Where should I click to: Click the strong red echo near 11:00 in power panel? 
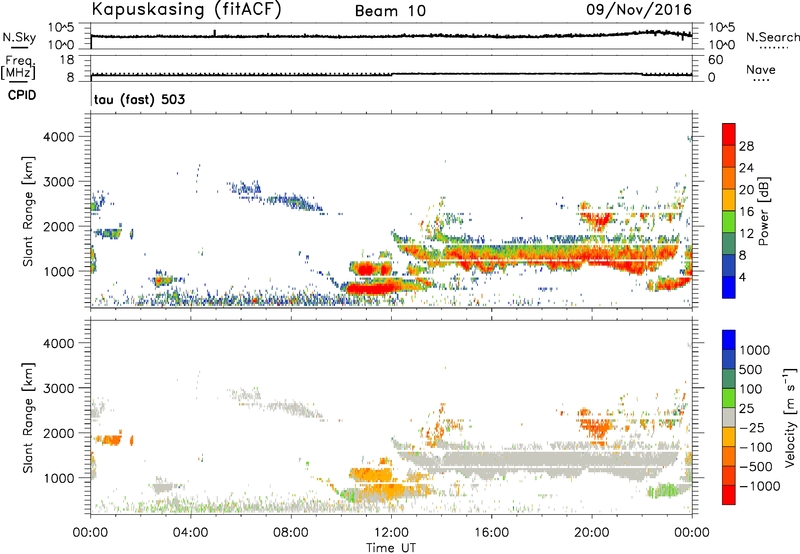tap(371, 289)
